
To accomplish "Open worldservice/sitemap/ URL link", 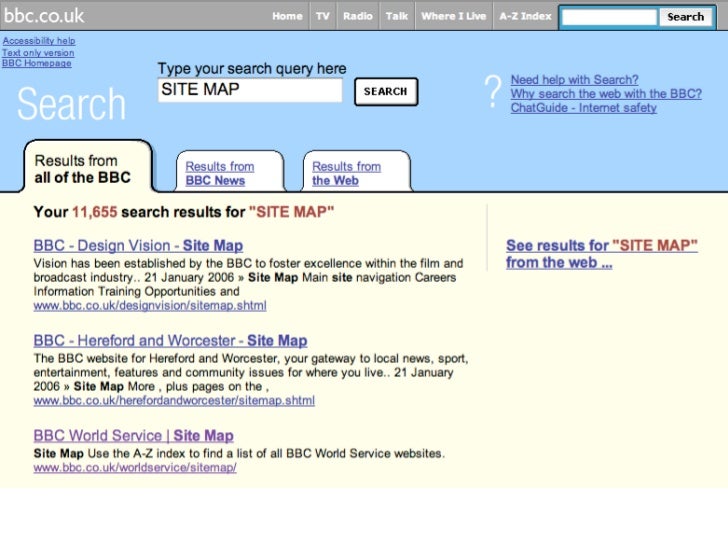I will 135,468.
